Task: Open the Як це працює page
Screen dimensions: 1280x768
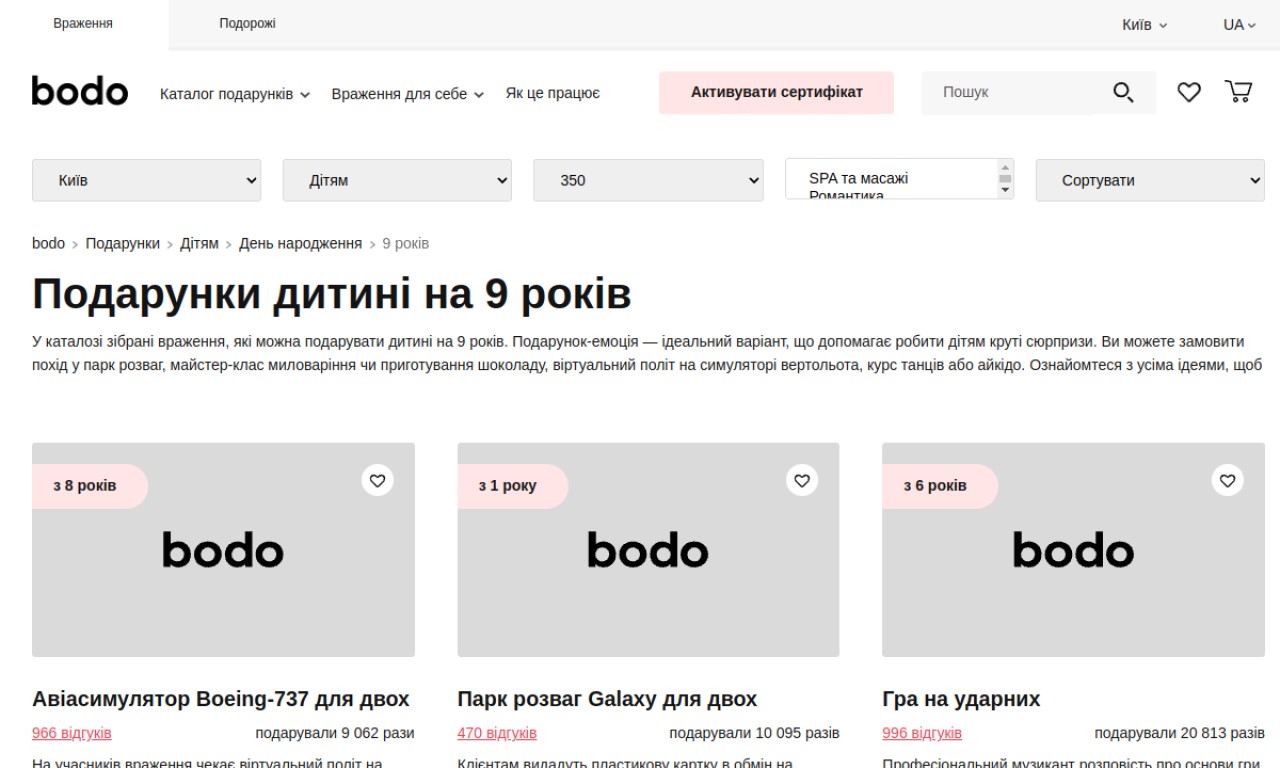Action: tap(552, 94)
